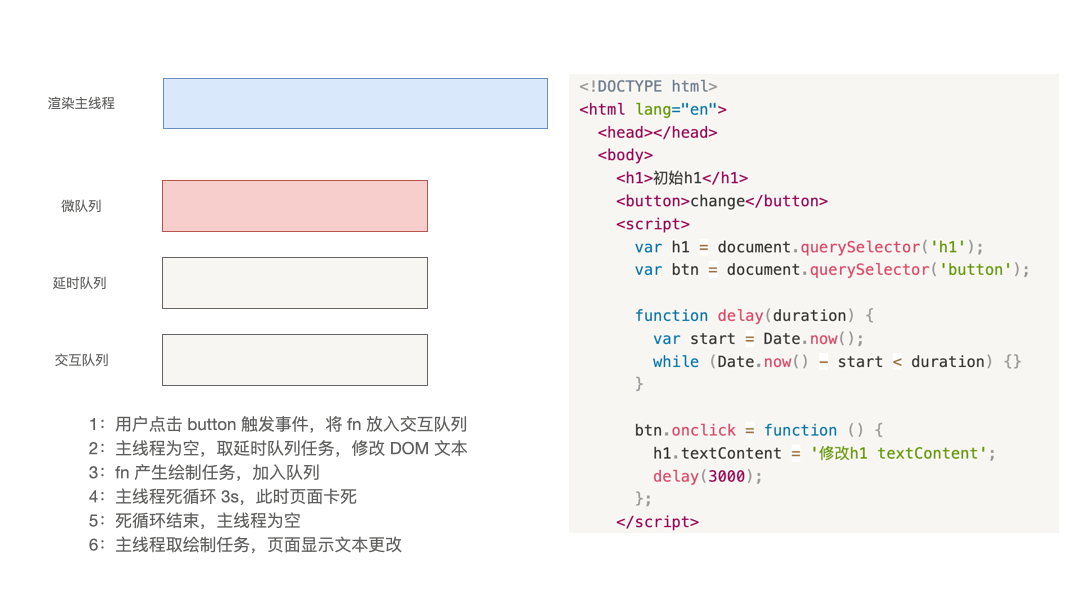Select the 交互队列 label
1080x608 pixels.
[x=81, y=360]
